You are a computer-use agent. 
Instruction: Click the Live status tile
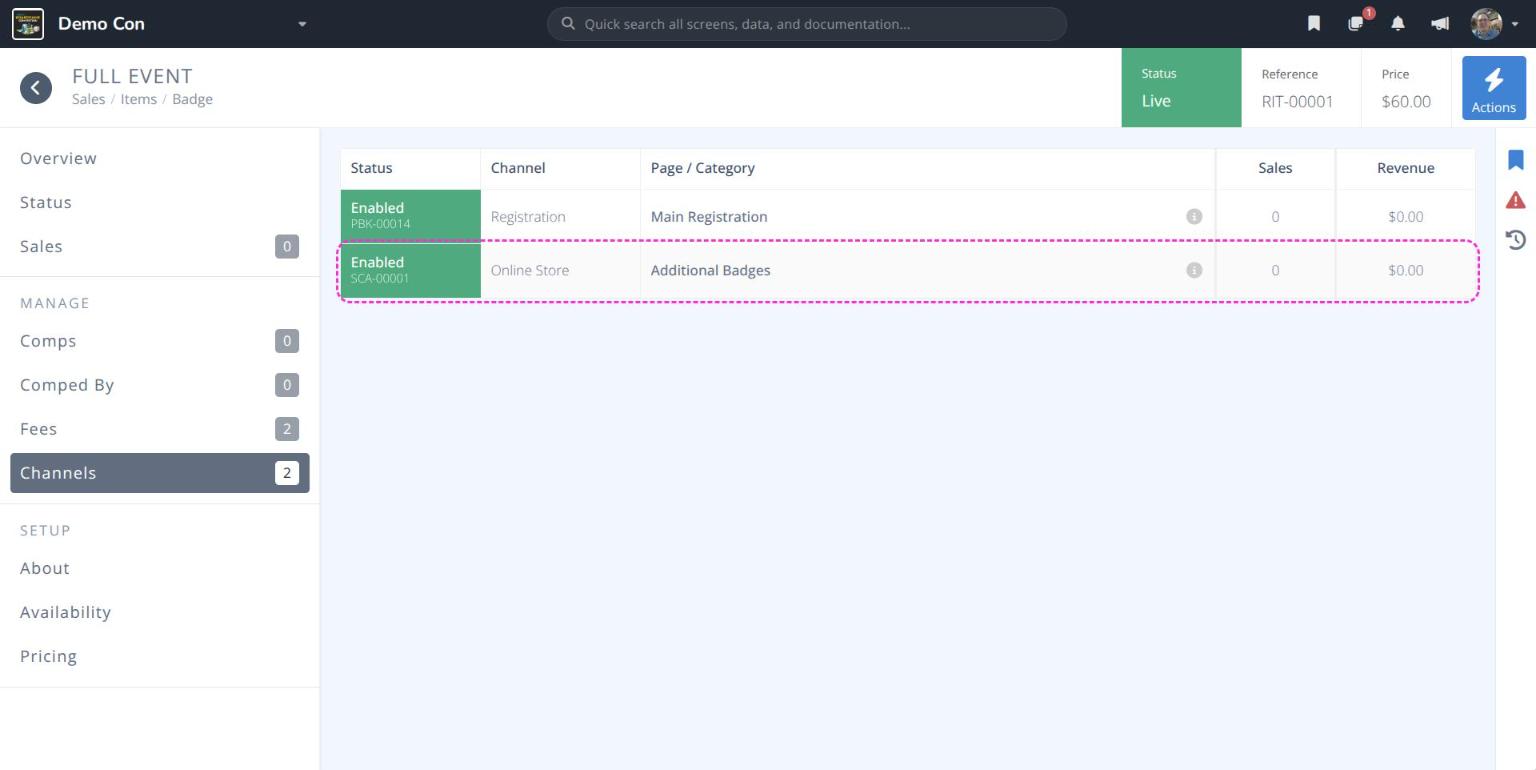click(x=1181, y=88)
